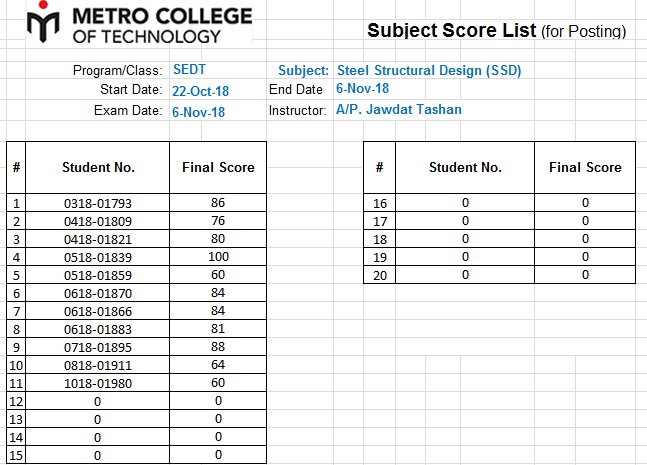Select program value 'SEDT'

click(x=189, y=69)
